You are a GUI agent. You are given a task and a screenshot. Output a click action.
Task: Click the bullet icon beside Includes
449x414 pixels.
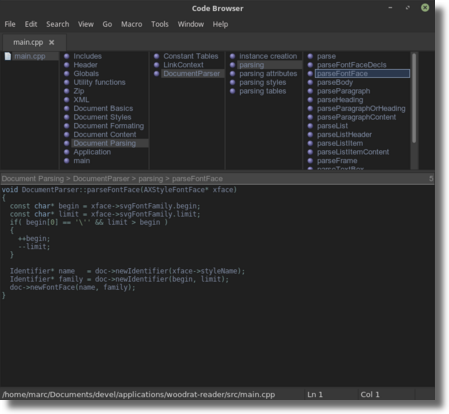click(x=67, y=56)
